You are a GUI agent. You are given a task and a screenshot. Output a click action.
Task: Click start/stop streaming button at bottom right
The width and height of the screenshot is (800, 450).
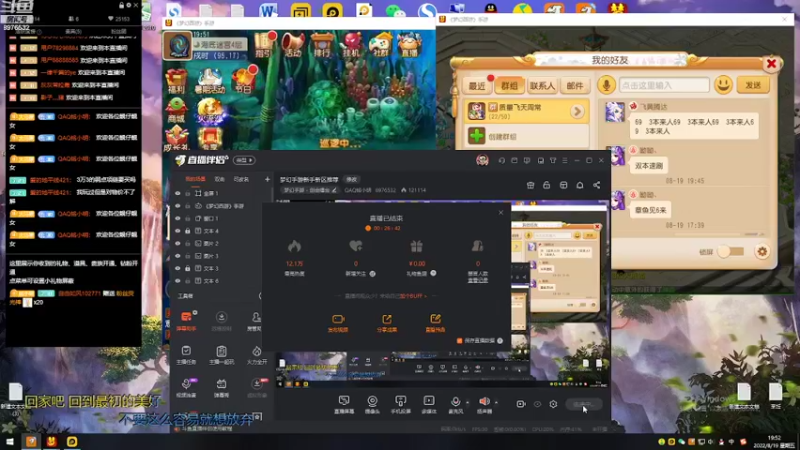click(584, 404)
